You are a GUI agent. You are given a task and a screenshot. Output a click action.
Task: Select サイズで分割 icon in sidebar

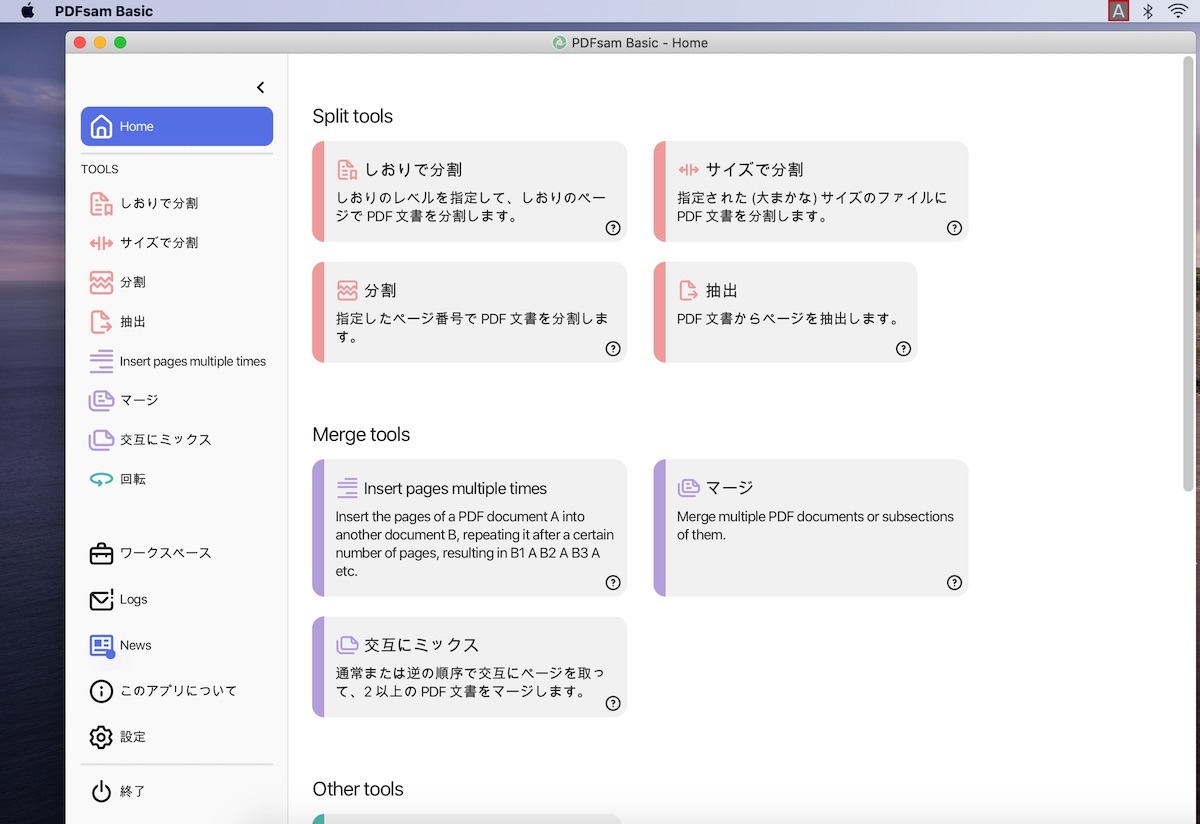pyautogui.click(x=101, y=243)
